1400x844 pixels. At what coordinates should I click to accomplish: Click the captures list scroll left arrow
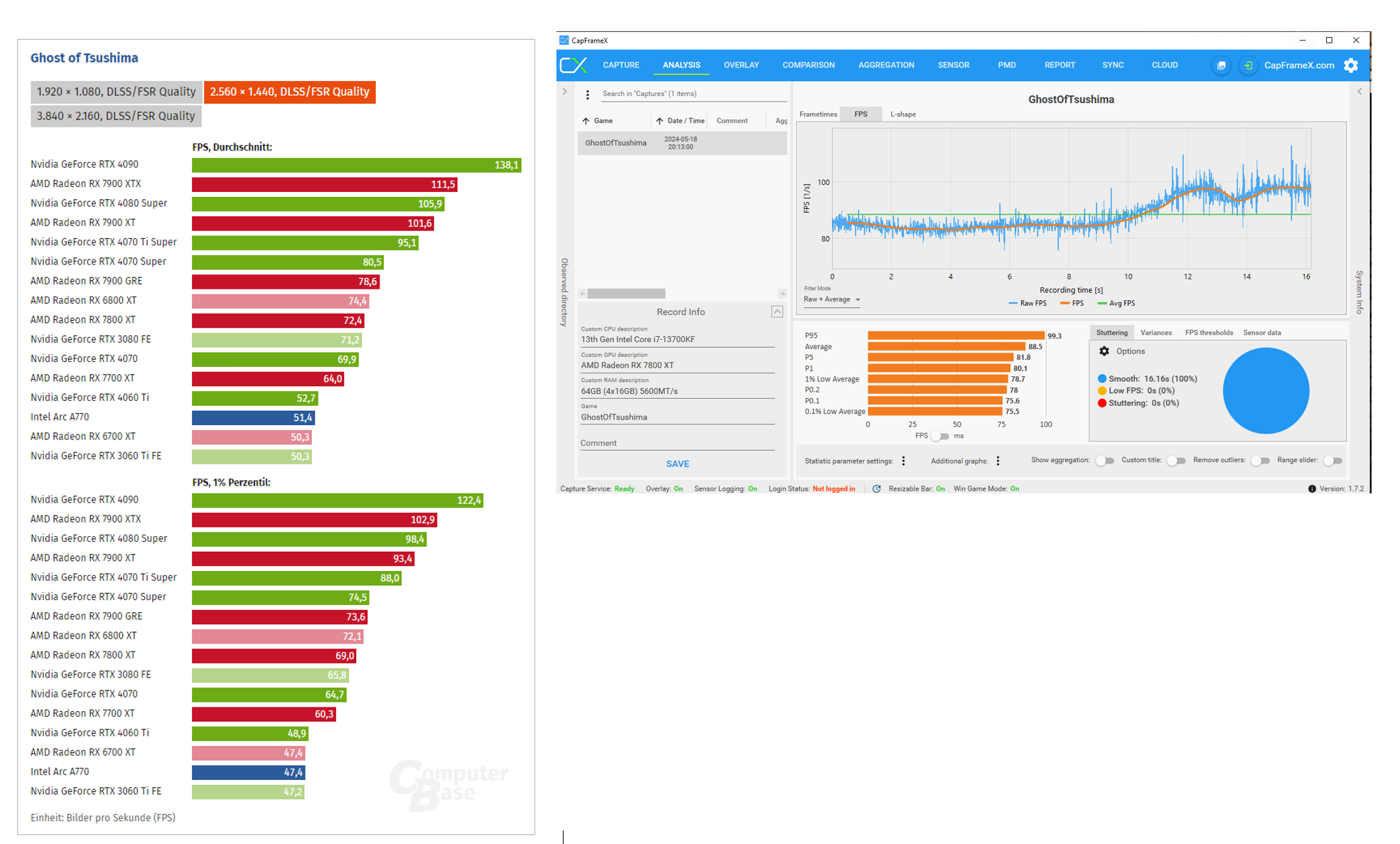(583, 294)
